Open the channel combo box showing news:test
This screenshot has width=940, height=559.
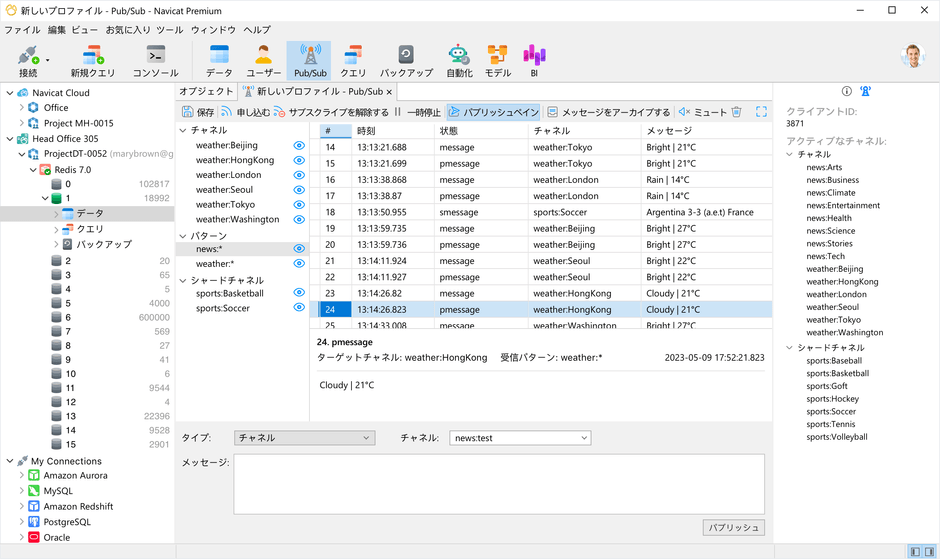point(520,438)
